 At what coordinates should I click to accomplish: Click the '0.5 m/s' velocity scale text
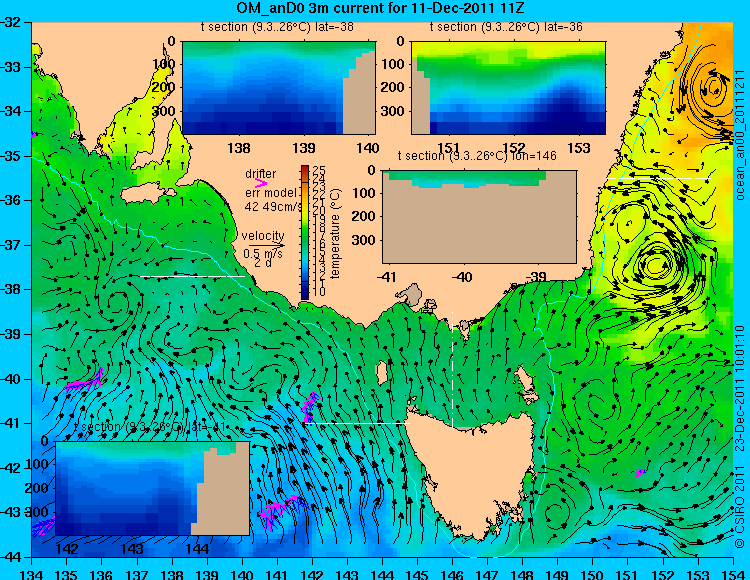pos(263,254)
